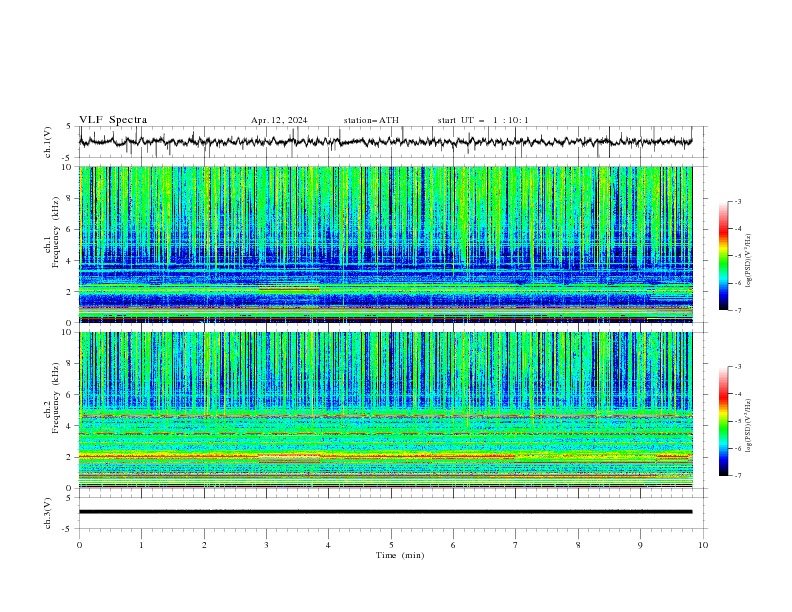The height and width of the screenshot is (612, 792).
Task: Click the "-5" tick on ch.2 colorbar
Action: (737, 421)
